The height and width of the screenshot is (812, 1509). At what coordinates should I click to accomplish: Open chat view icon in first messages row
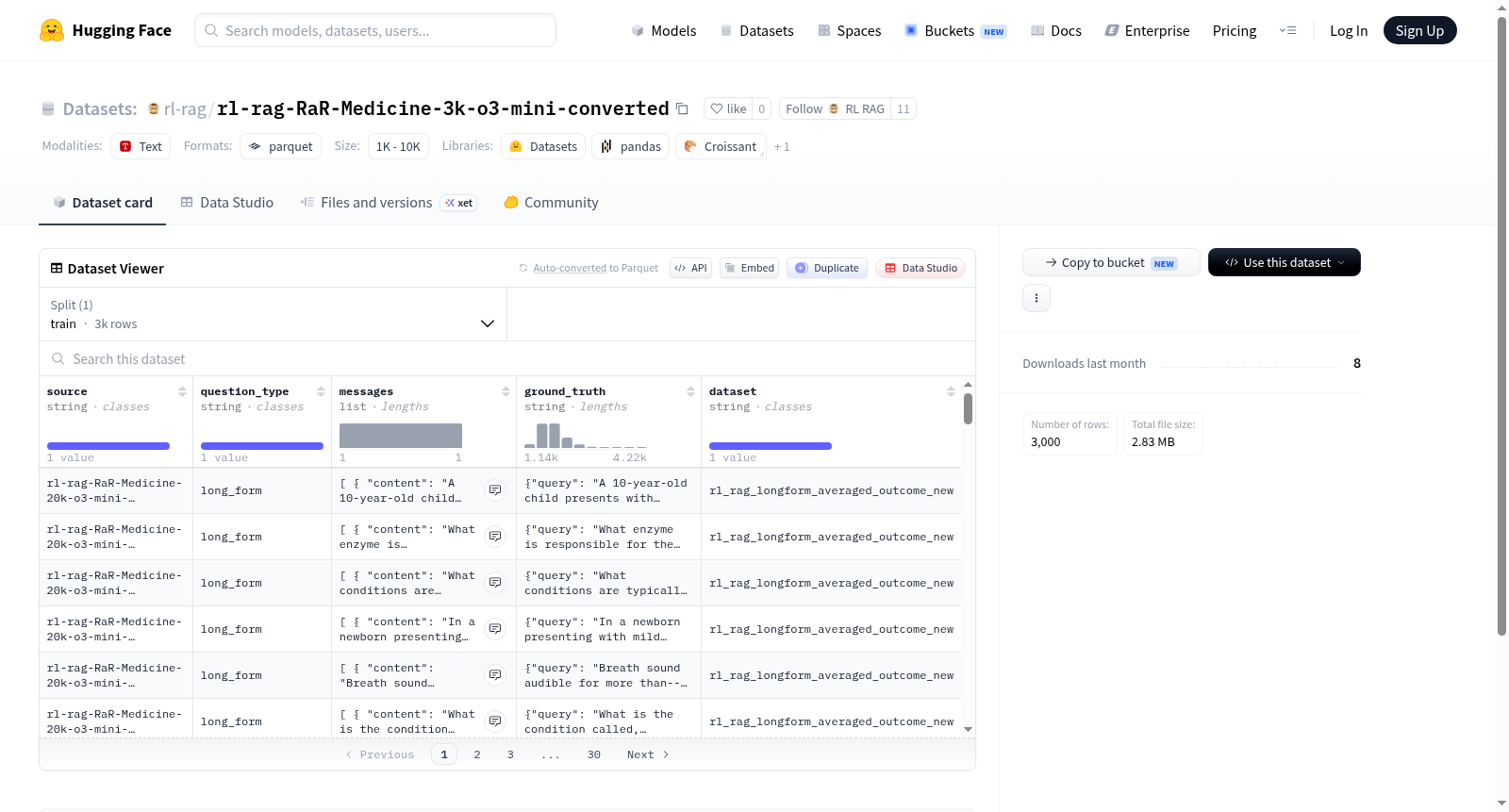495,490
